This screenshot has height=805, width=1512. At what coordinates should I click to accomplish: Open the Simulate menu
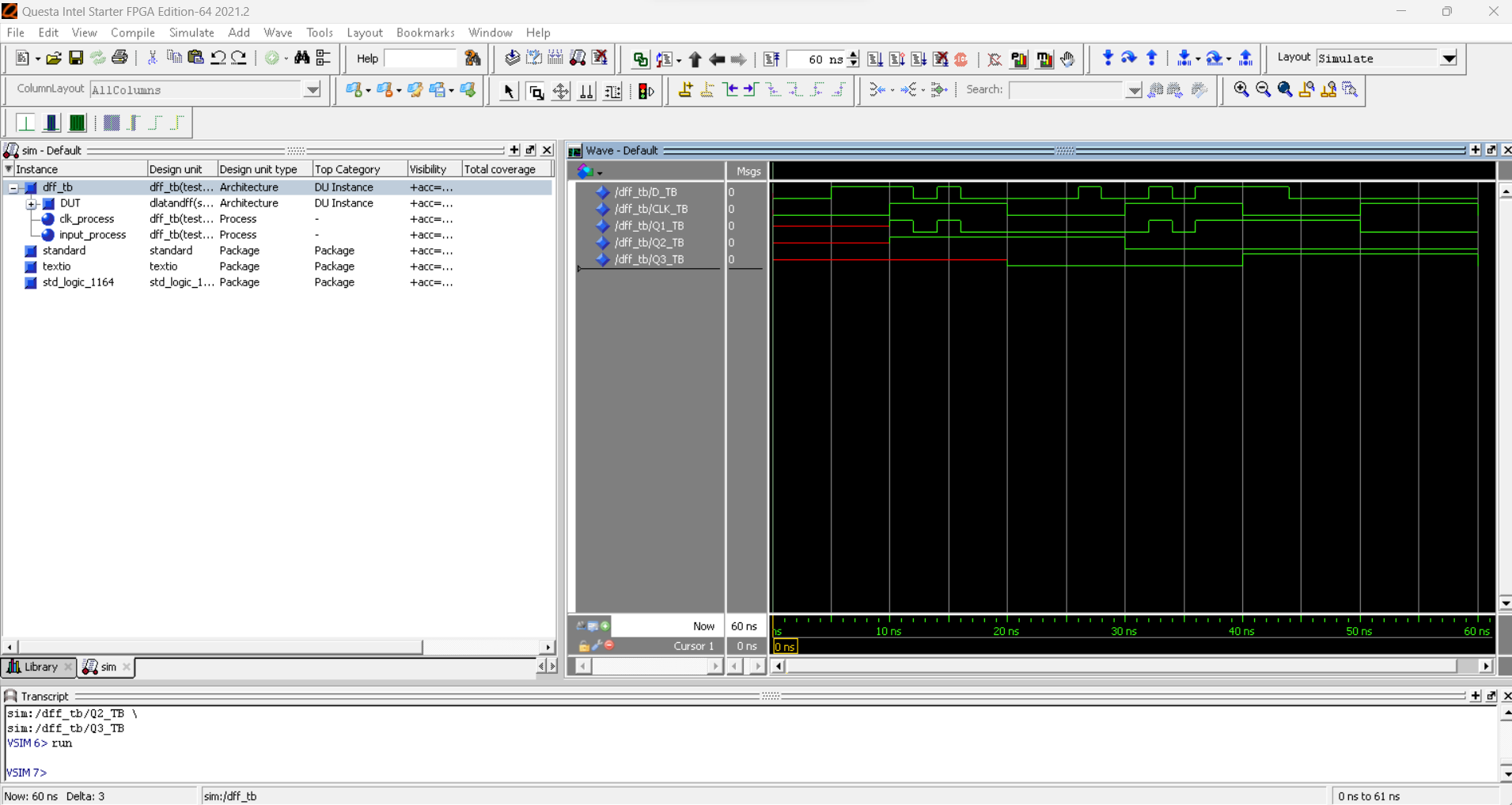tap(191, 32)
